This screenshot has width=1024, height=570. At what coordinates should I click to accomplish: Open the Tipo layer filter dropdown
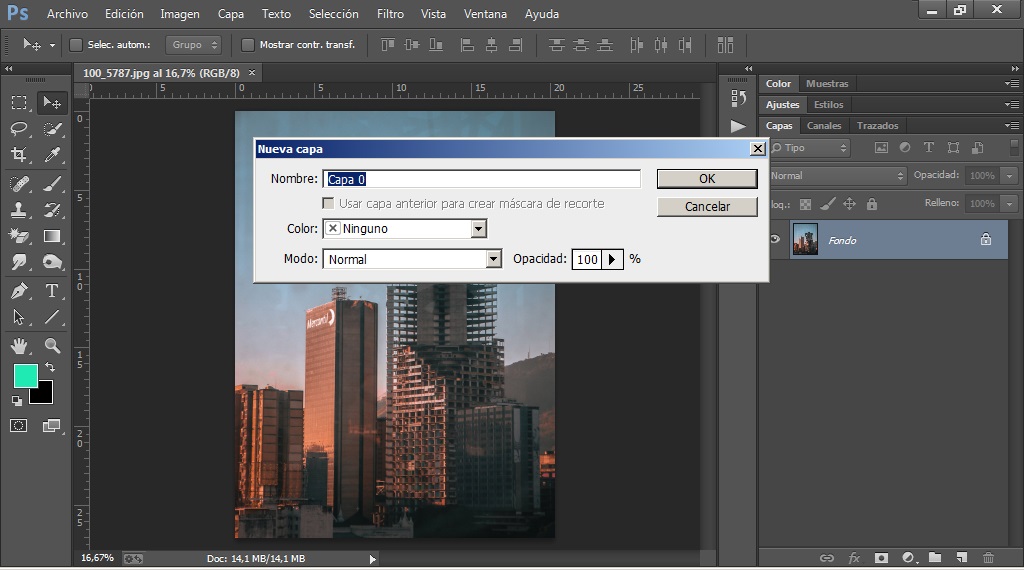pos(810,148)
